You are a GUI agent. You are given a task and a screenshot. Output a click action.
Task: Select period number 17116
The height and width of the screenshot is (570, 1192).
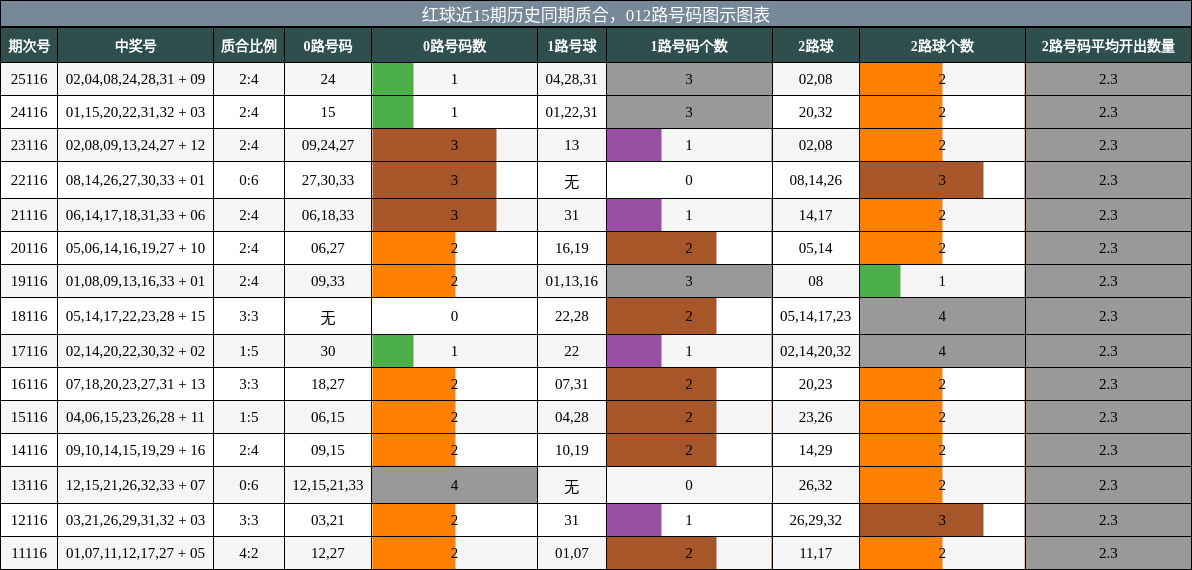coord(29,351)
